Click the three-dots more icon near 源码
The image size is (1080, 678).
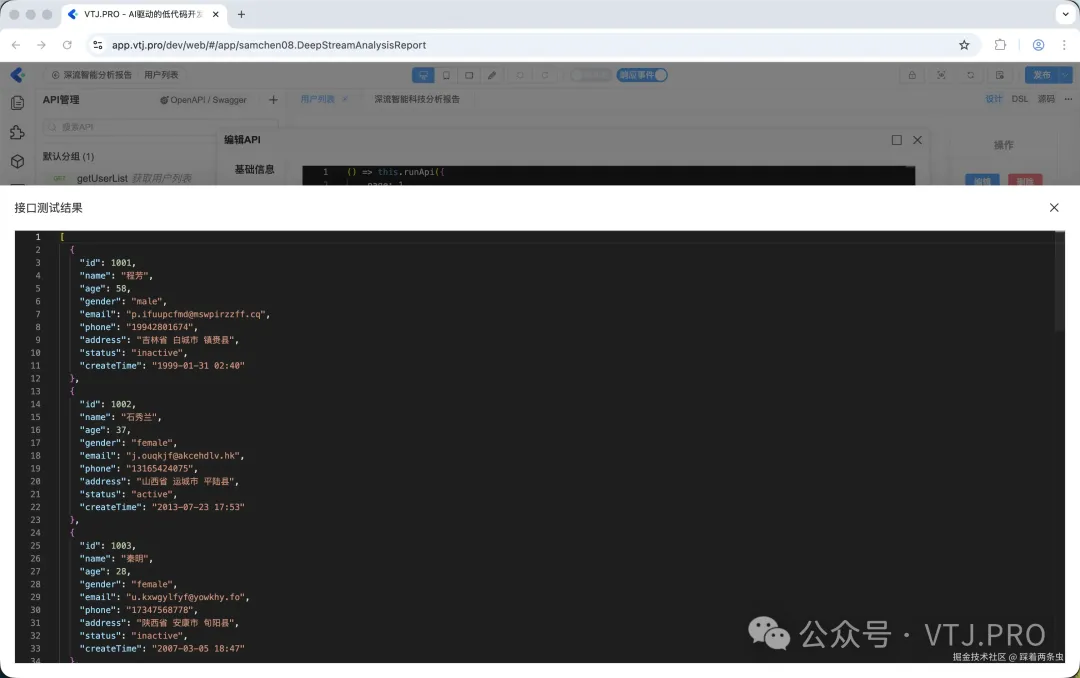point(1068,99)
